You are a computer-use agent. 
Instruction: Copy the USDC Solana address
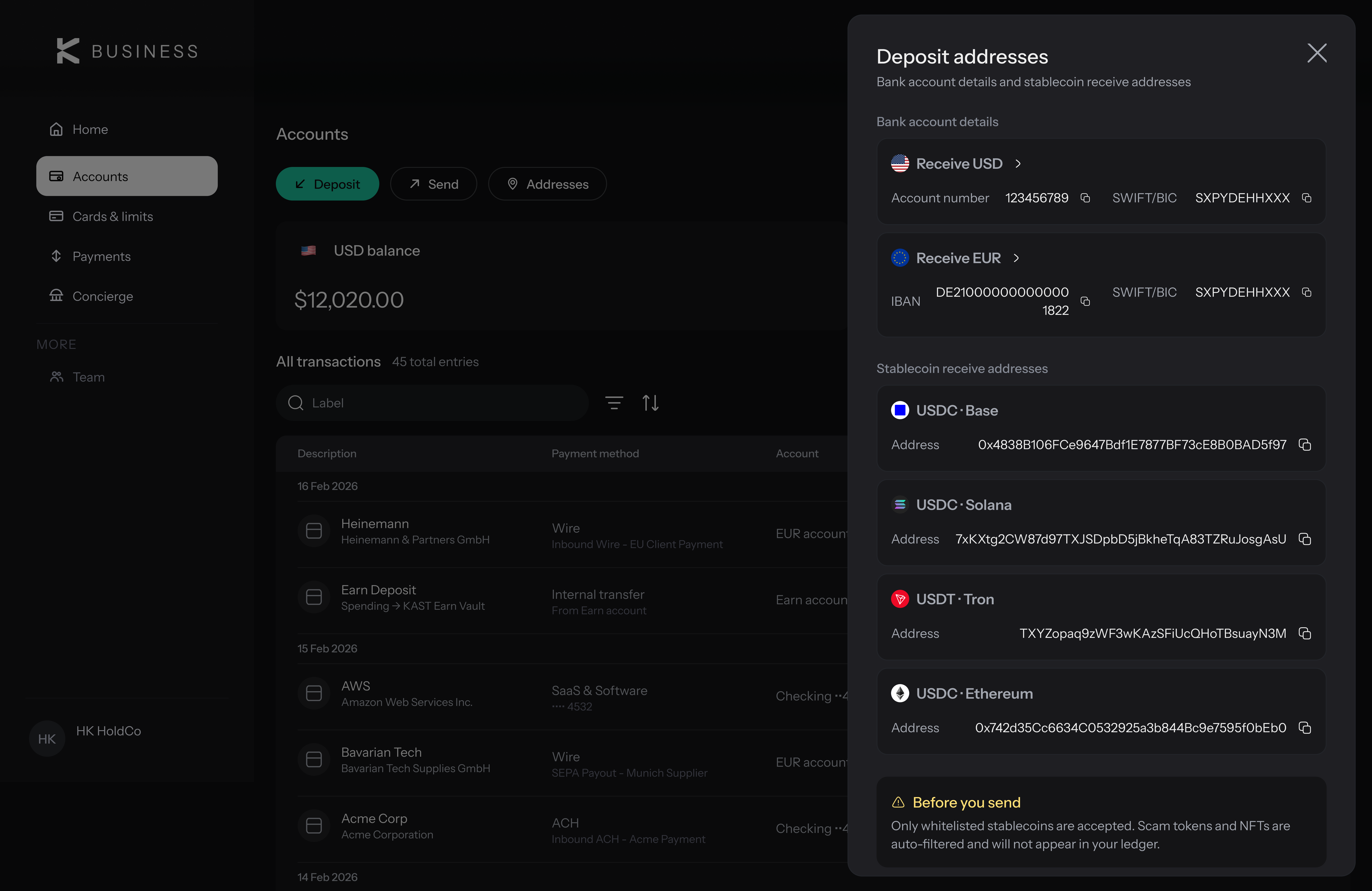tap(1305, 539)
